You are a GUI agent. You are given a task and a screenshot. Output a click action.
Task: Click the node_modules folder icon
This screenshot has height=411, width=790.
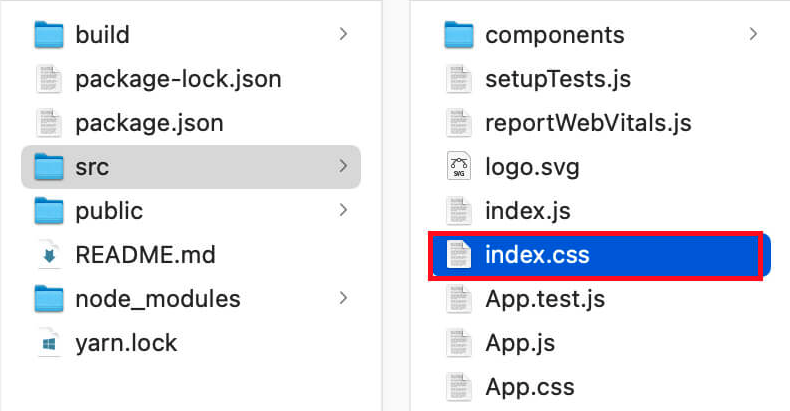coord(49,299)
